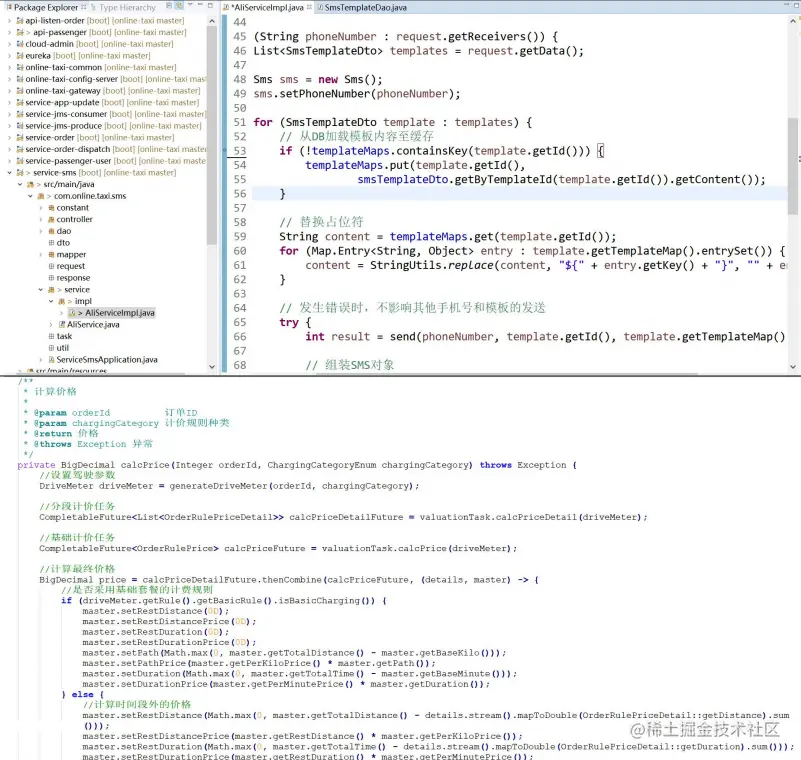Viewport: 801px width, 760px height.
Task: Click the com.online.taxi.sms package icon
Action: point(41,196)
